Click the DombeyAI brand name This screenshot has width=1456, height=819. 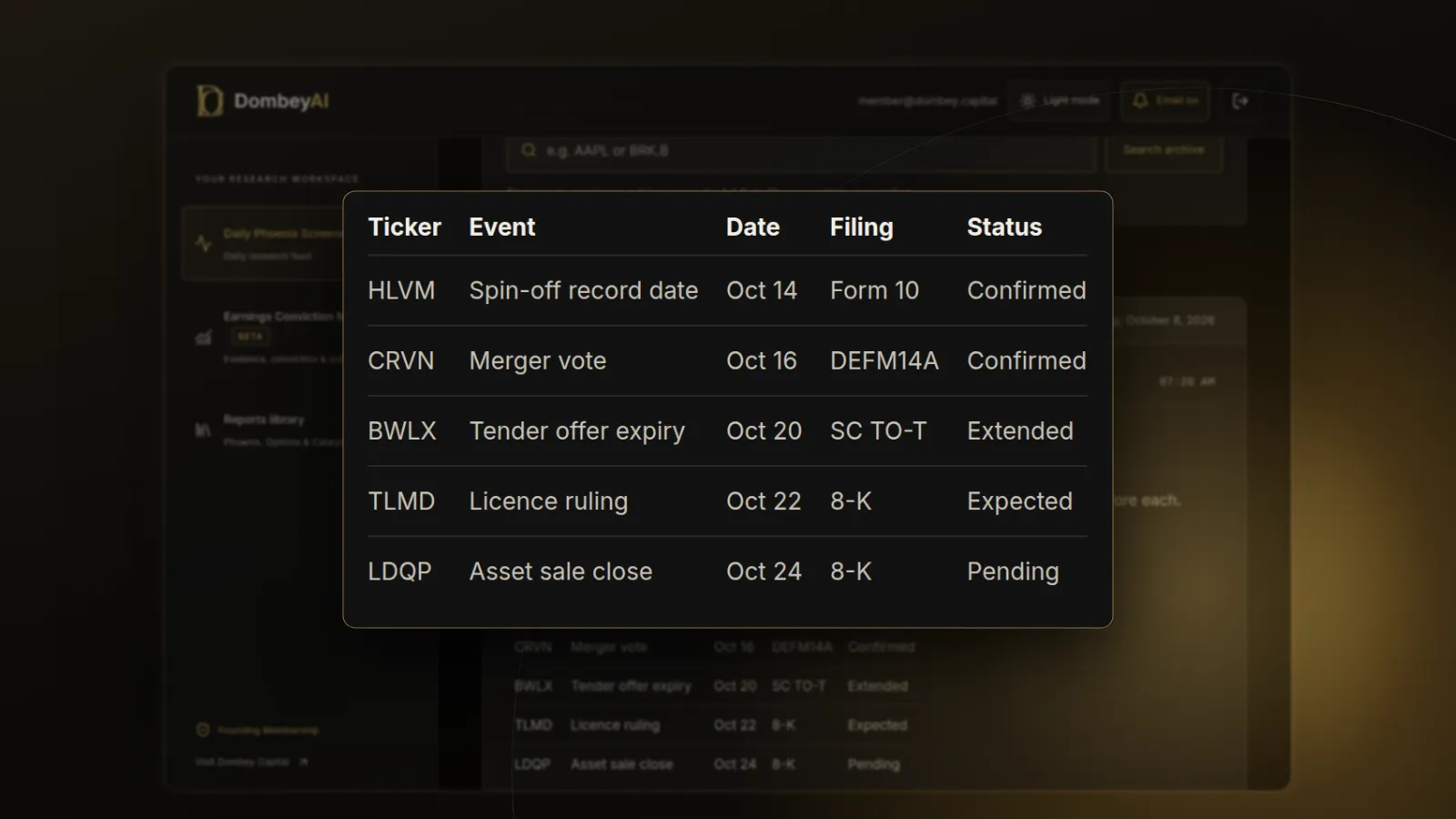(x=281, y=101)
